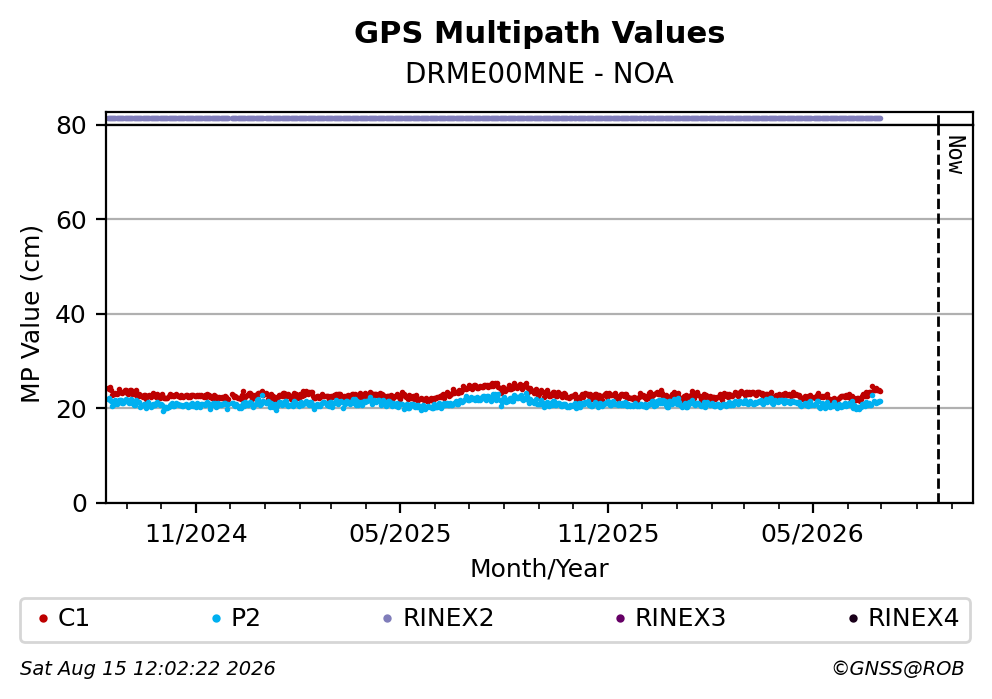Click the ©GNSS@ROB credit text
This screenshot has width=992, height=699.
point(898,669)
